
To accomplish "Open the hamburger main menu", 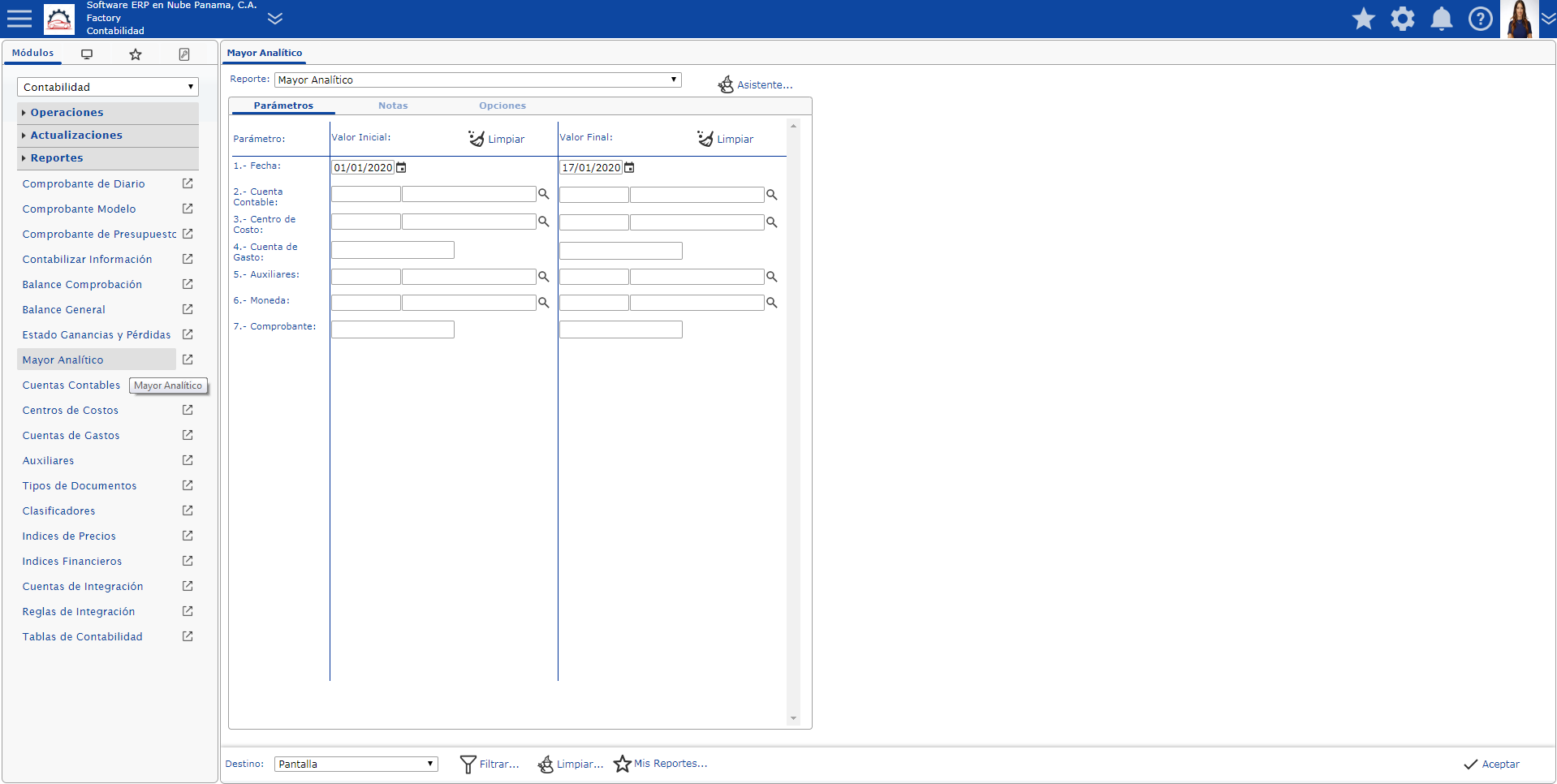I will (x=19, y=19).
